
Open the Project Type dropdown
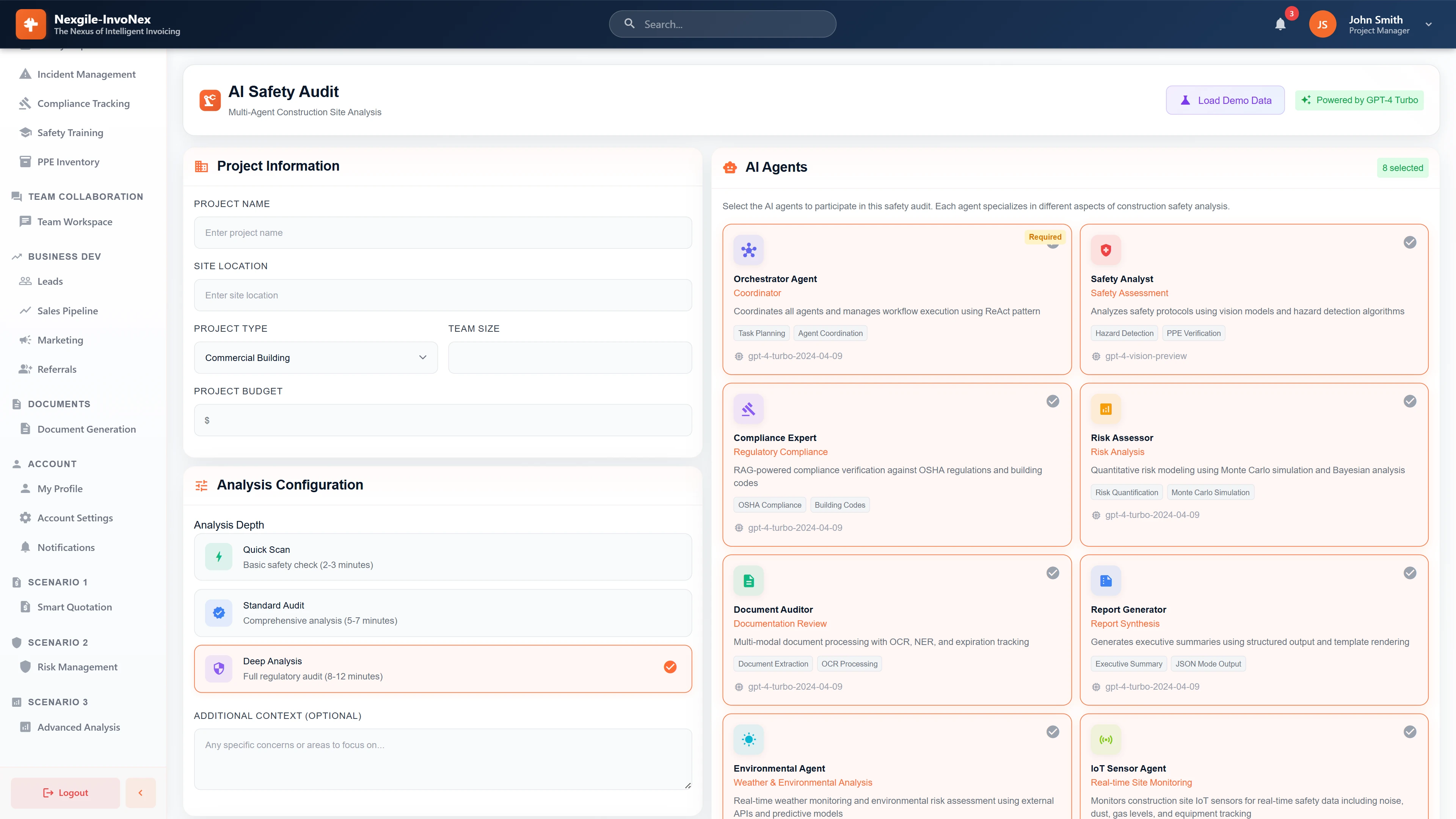point(315,357)
